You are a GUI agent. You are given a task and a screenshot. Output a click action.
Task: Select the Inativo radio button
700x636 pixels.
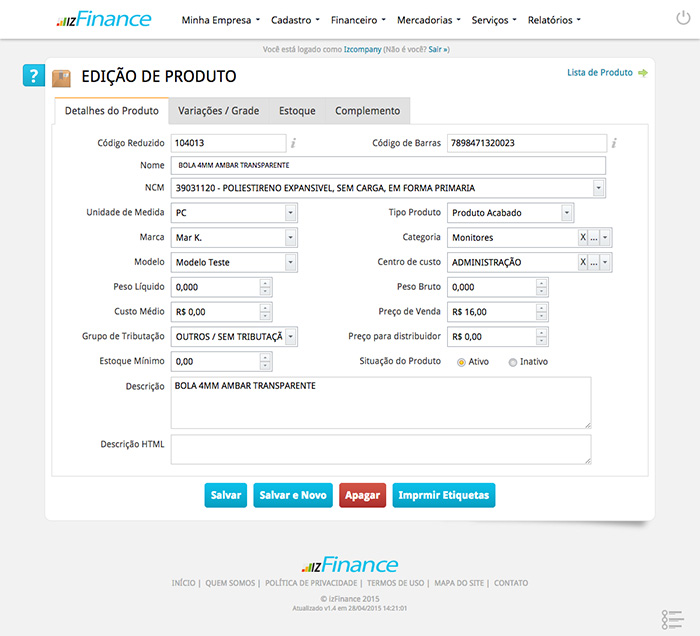click(x=513, y=362)
